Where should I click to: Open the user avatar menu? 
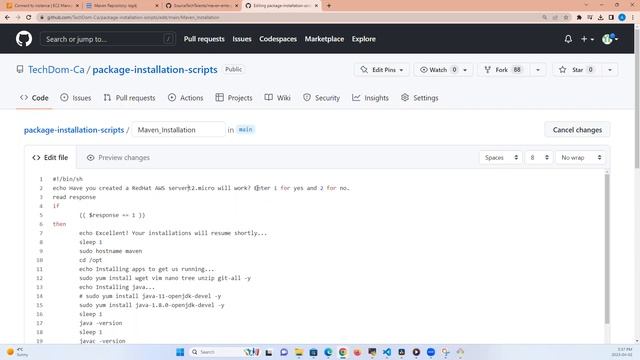(x=610, y=39)
